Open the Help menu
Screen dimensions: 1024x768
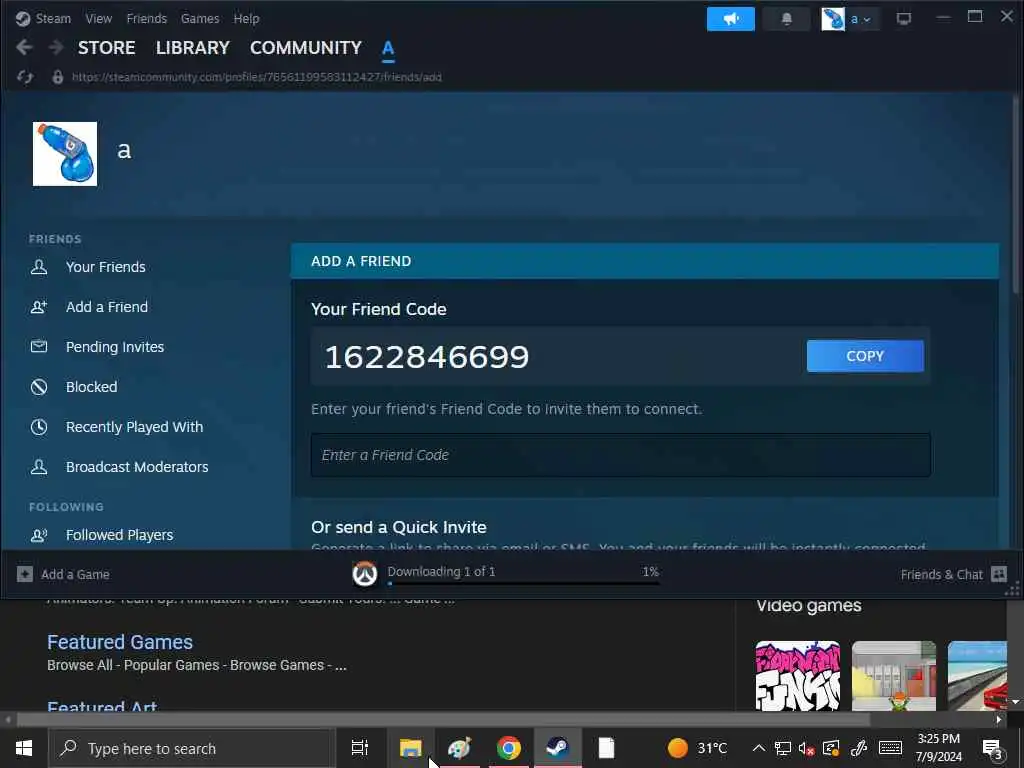[x=246, y=18]
